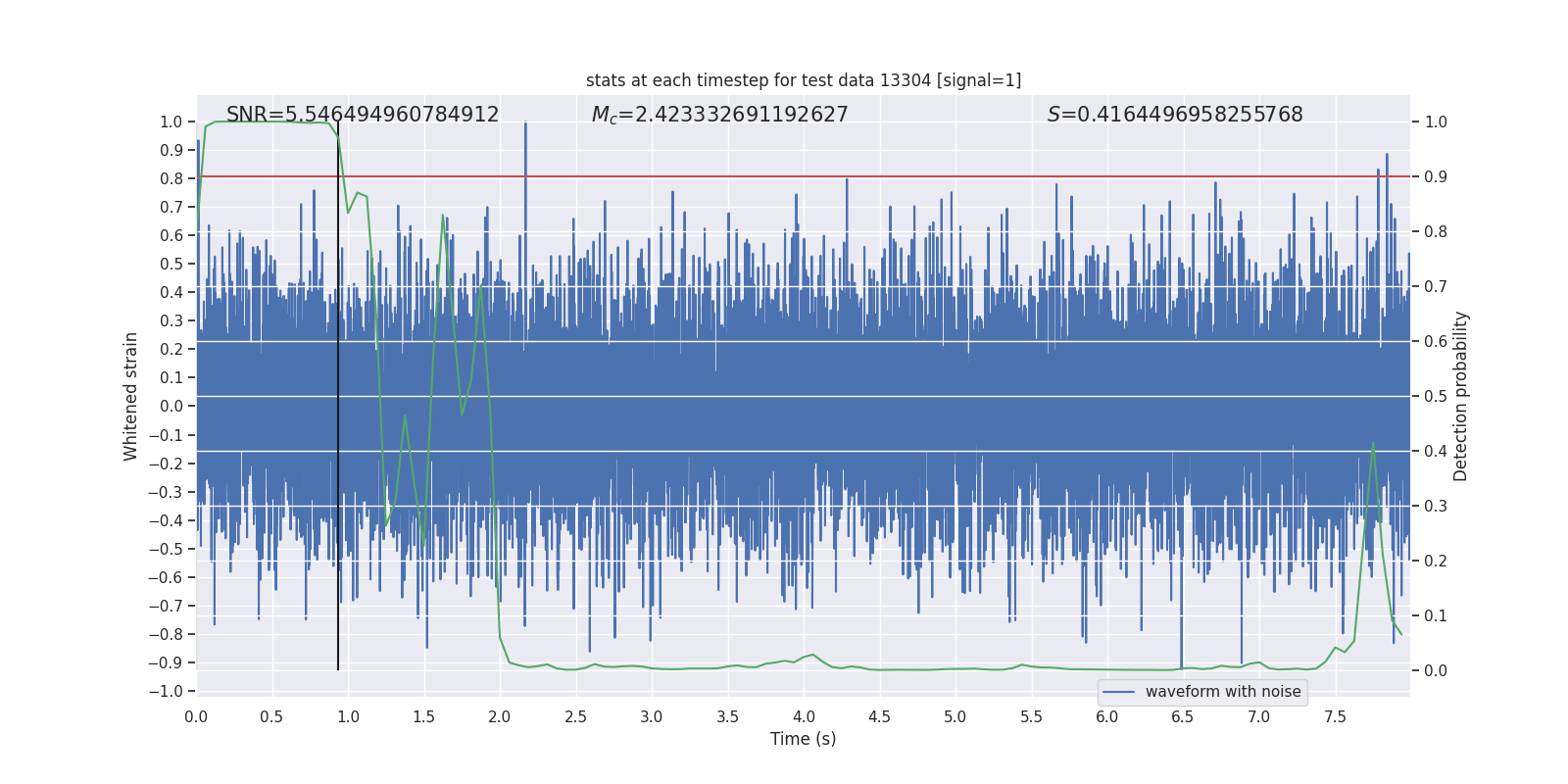1568x784 pixels.
Task: Click the right axis tick label 0.9
Action: pyautogui.click(x=1436, y=176)
